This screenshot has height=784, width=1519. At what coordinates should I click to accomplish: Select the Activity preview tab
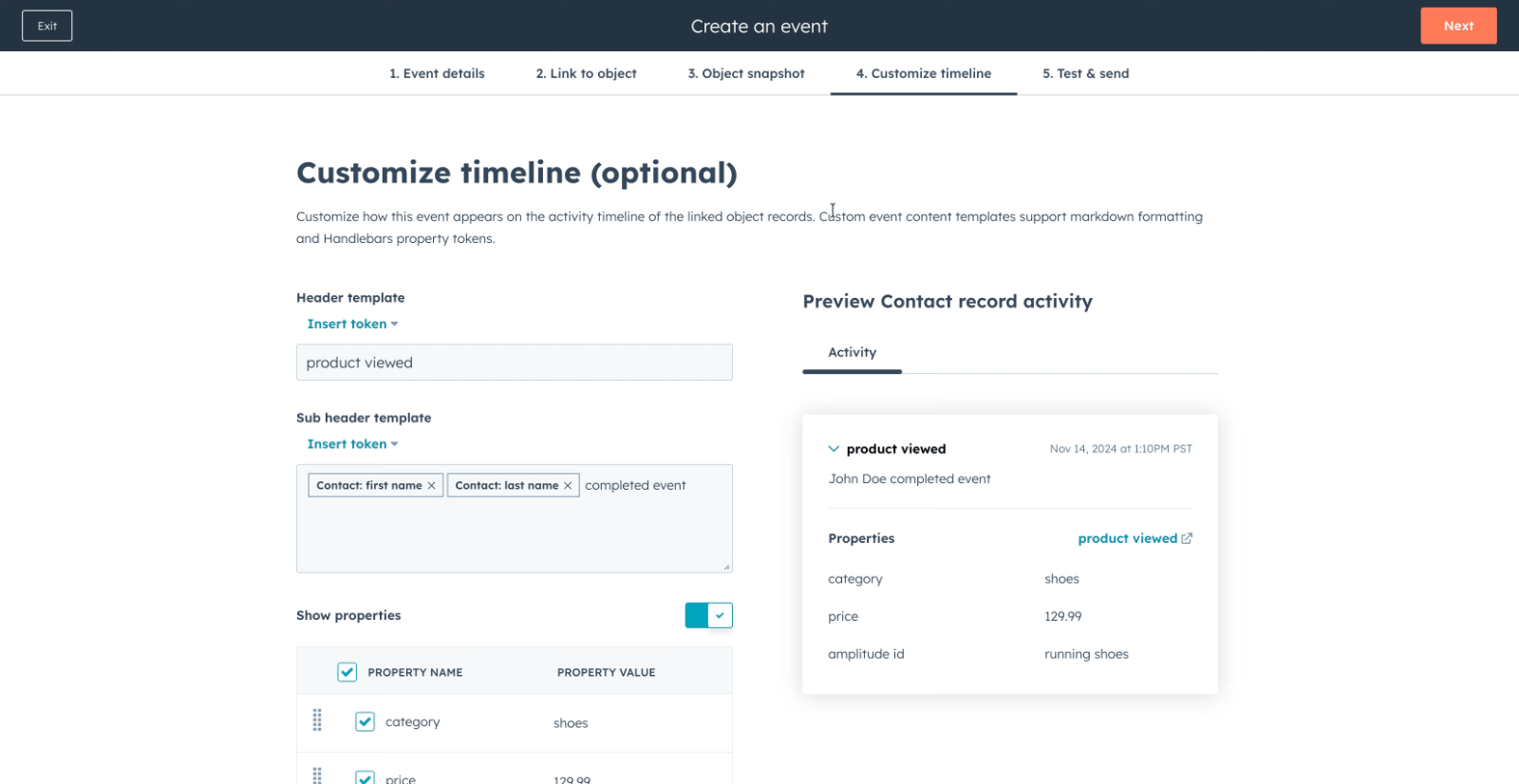(x=853, y=352)
